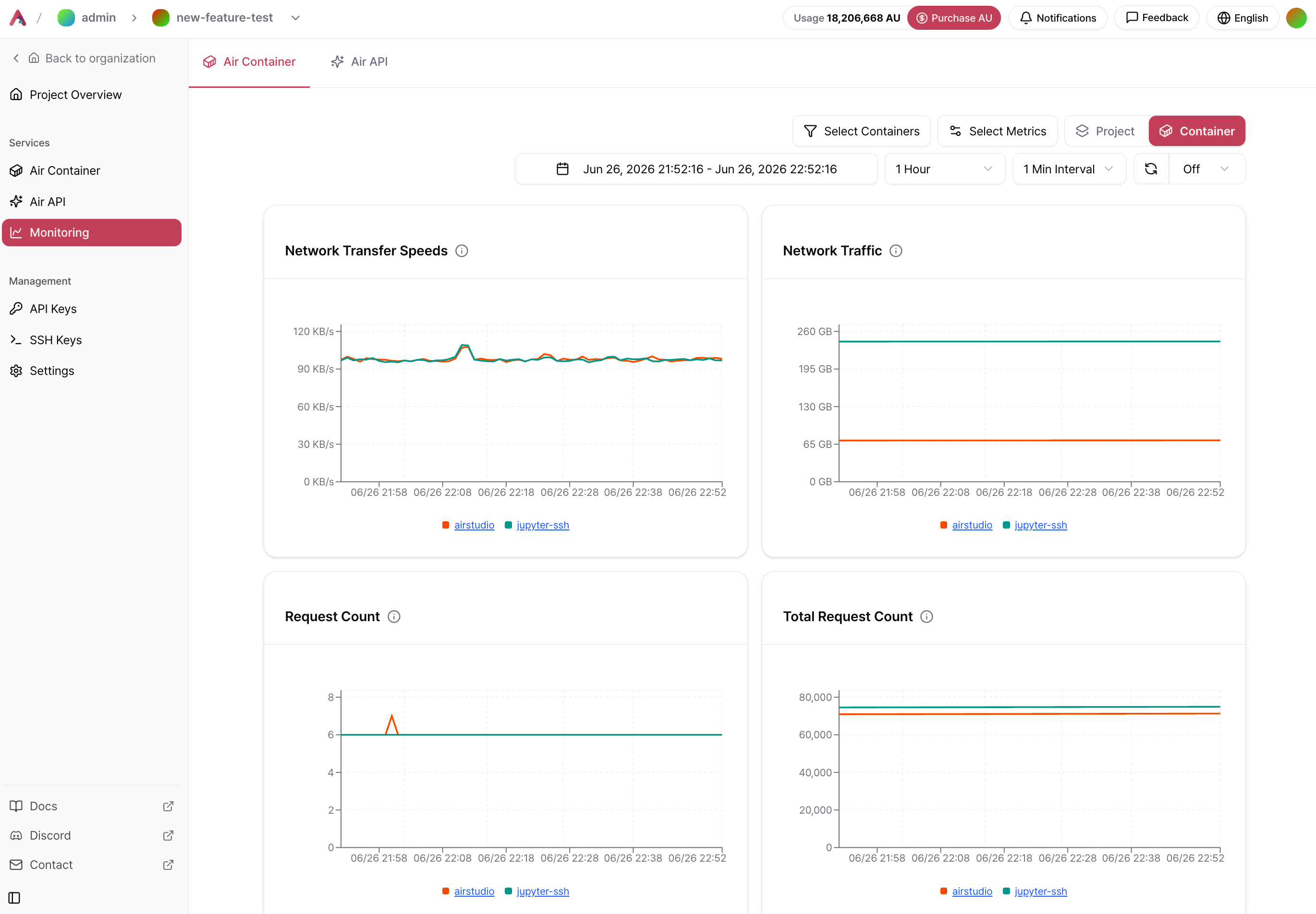
Task: Expand the 1 Hour range dropdown
Action: (x=945, y=169)
